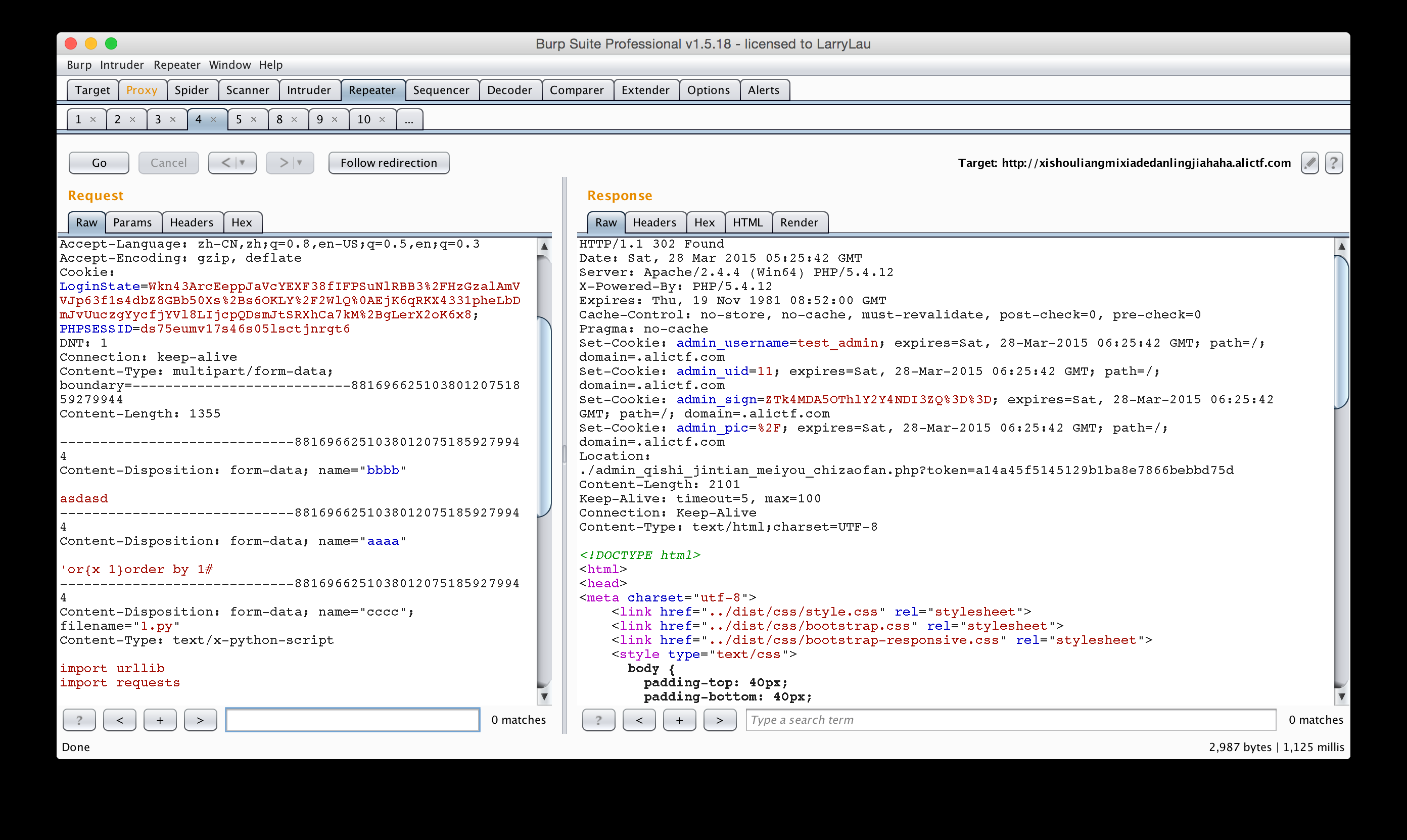Switch to the Options tool tab
The image size is (1407, 840).
click(709, 90)
